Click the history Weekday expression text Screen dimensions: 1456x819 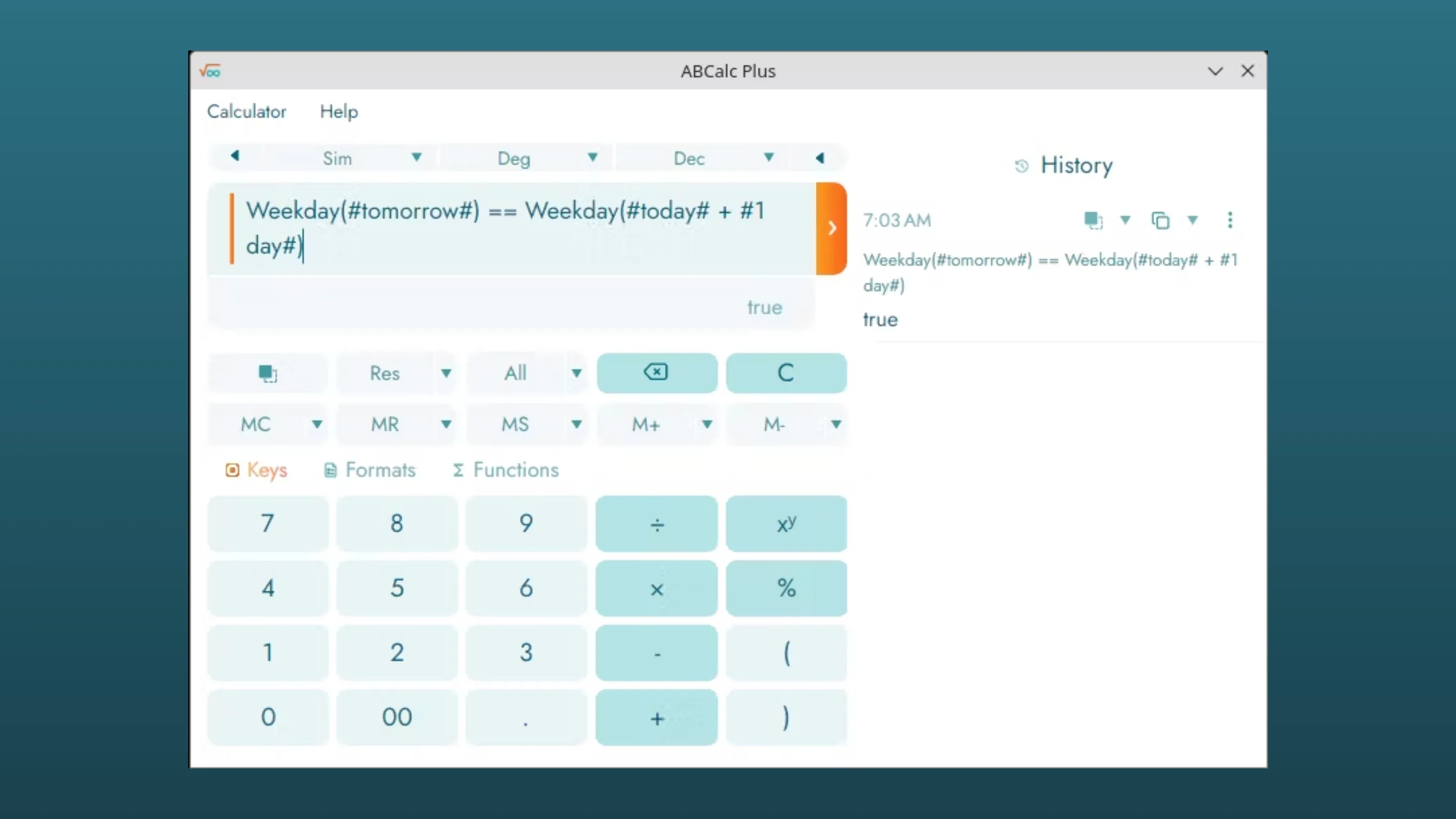click(1051, 272)
